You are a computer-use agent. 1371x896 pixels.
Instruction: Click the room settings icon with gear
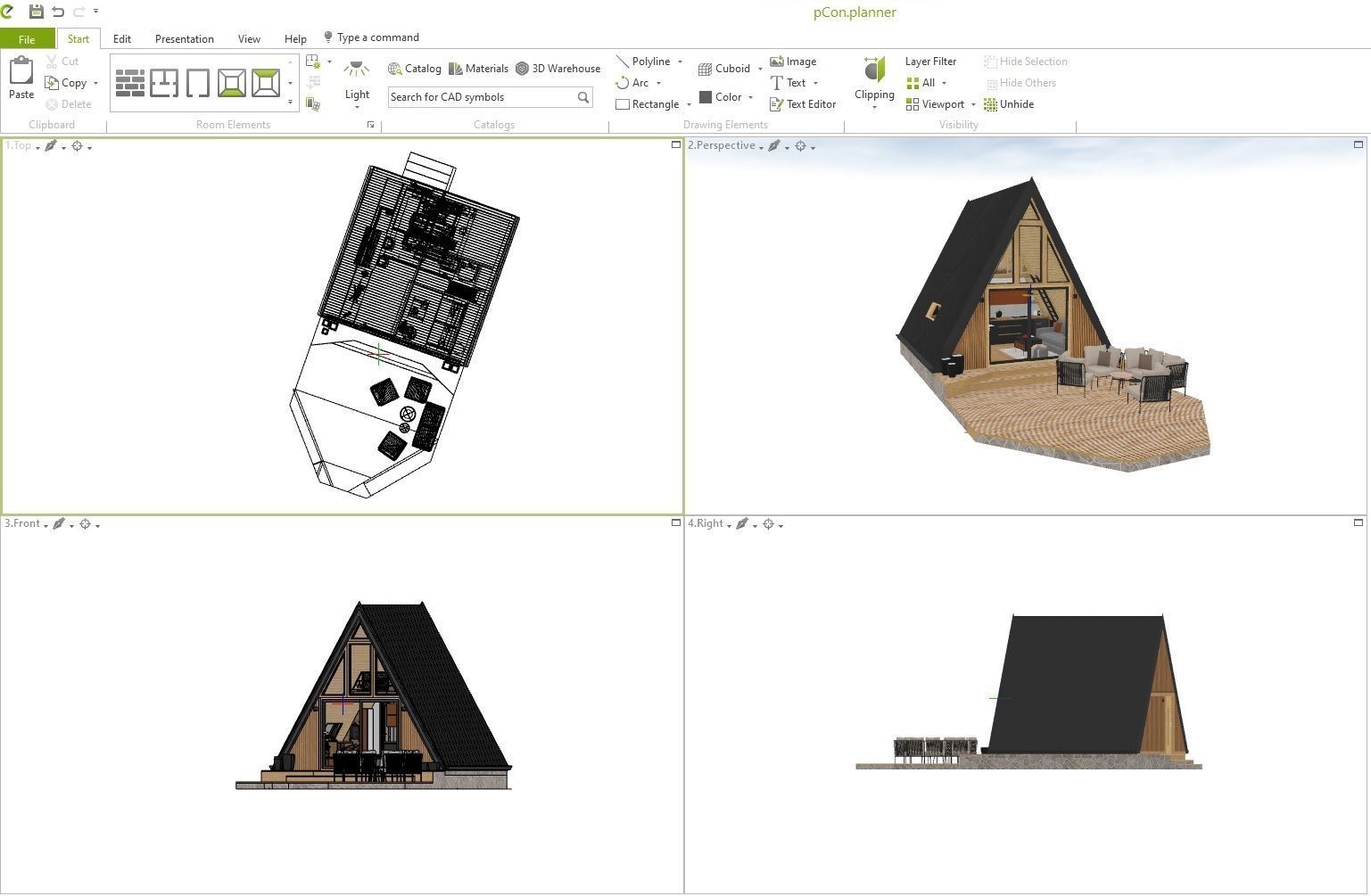[313, 62]
